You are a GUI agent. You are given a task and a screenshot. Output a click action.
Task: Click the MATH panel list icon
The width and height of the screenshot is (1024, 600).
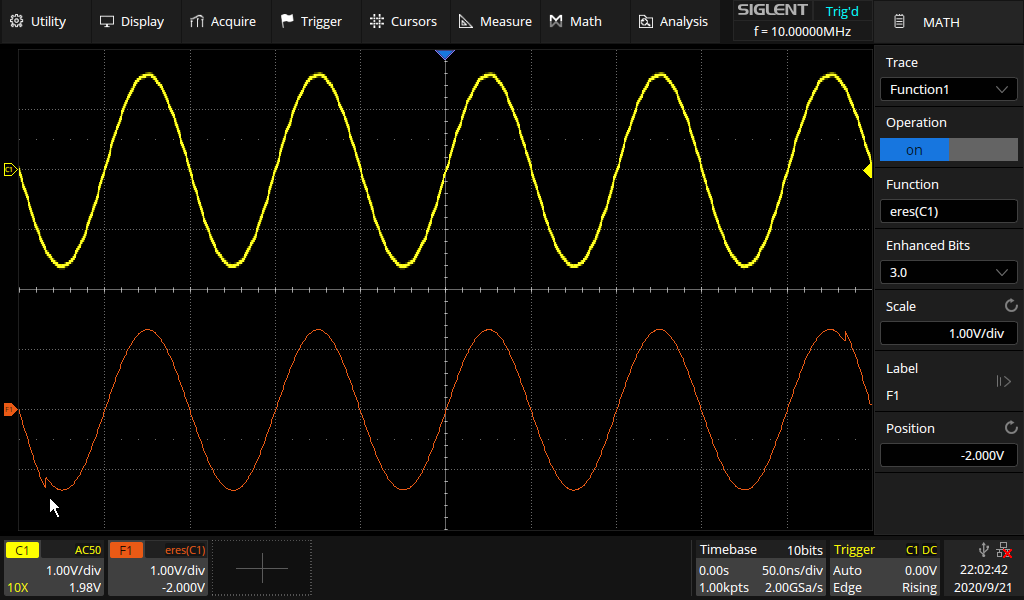click(899, 22)
